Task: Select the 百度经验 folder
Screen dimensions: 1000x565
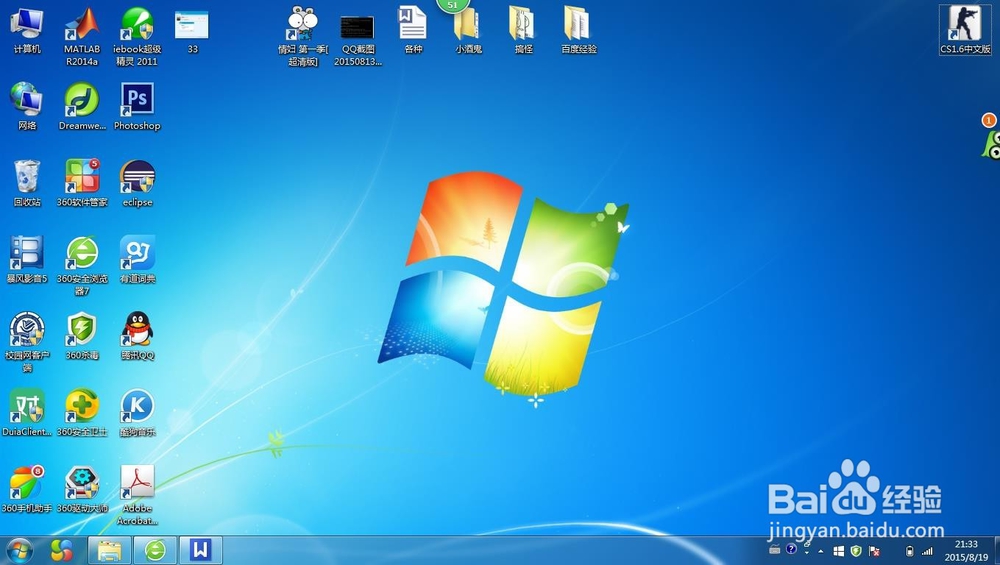Action: pyautogui.click(x=578, y=31)
